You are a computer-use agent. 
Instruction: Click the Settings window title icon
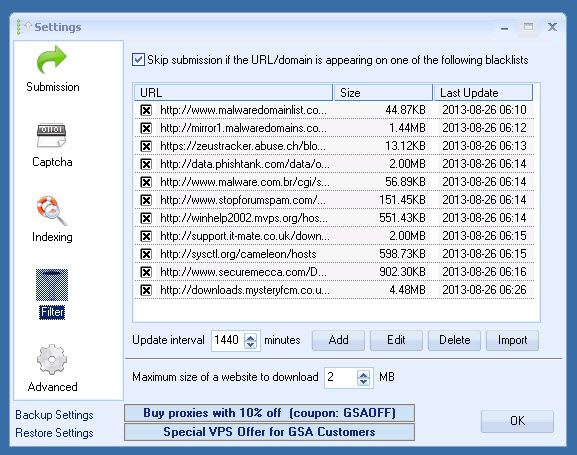(x=24, y=27)
